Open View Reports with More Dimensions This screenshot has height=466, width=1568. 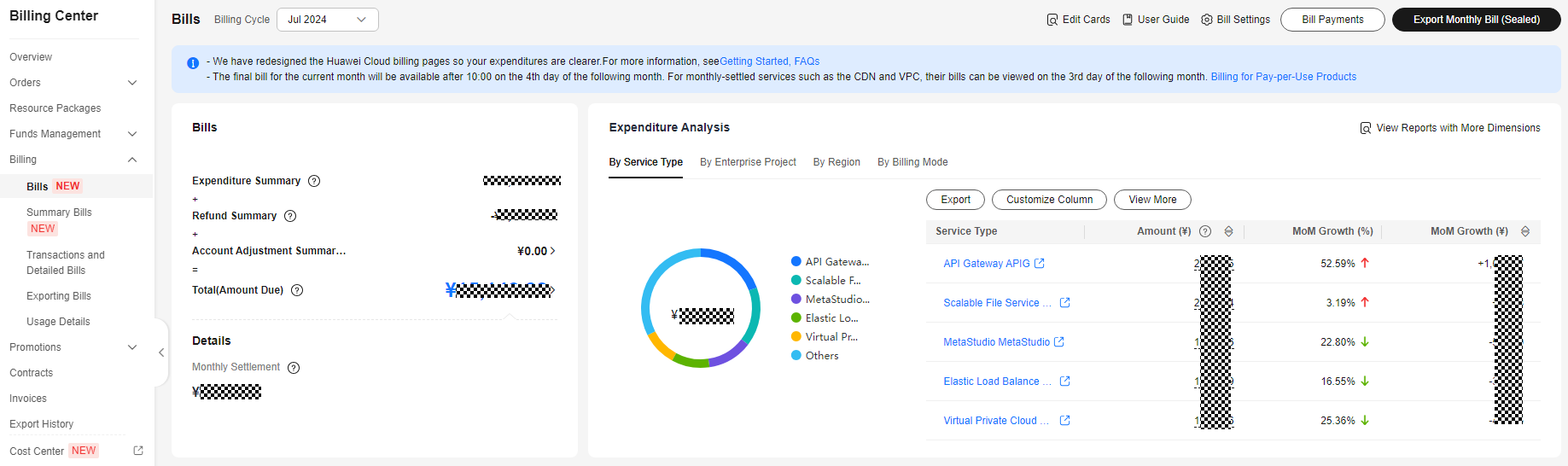(1458, 128)
